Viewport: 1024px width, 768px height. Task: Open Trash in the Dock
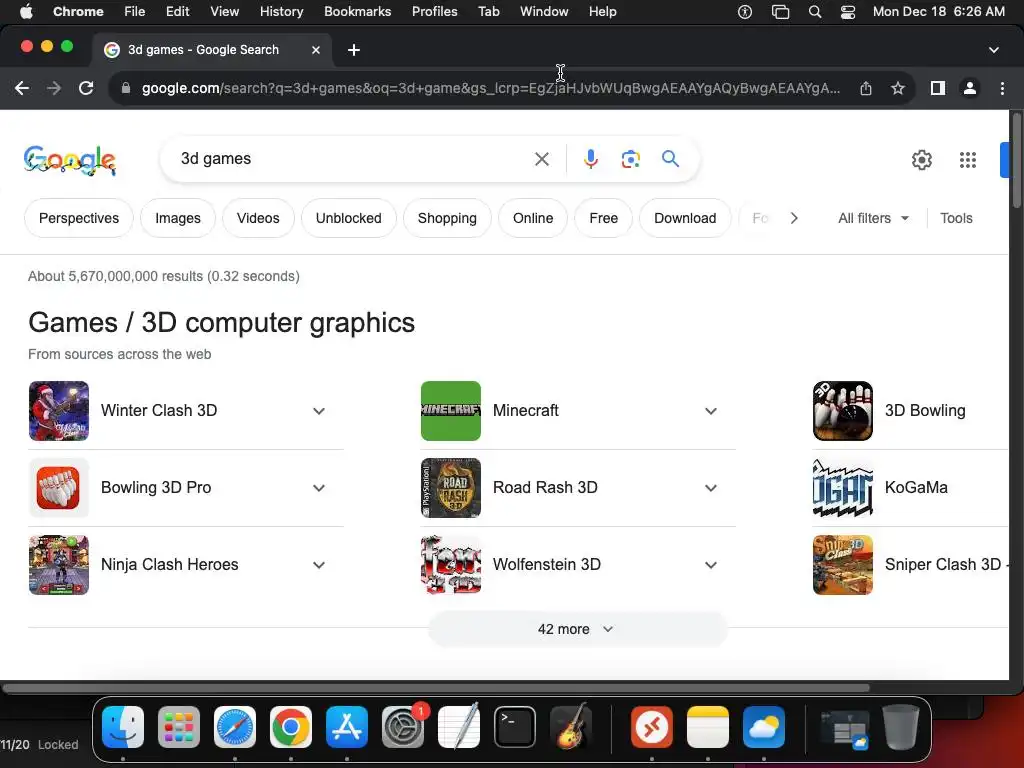click(901, 727)
